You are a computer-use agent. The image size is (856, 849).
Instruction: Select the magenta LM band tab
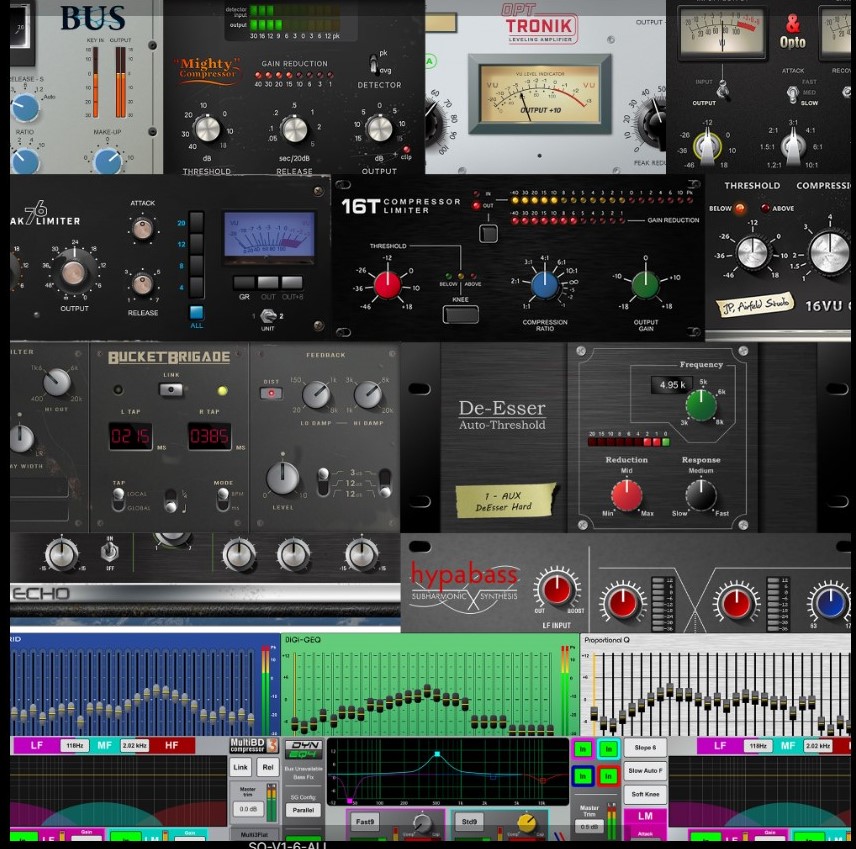[x=645, y=816]
